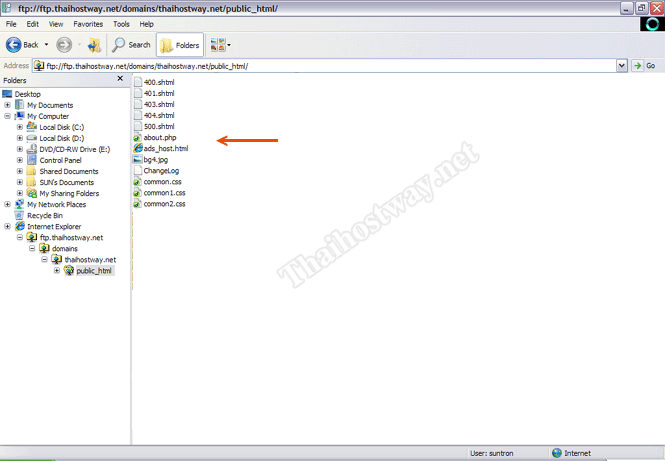Select the domains folder in the tree
Image resolution: width=665 pixels, height=461 pixels.
[64, 249]
